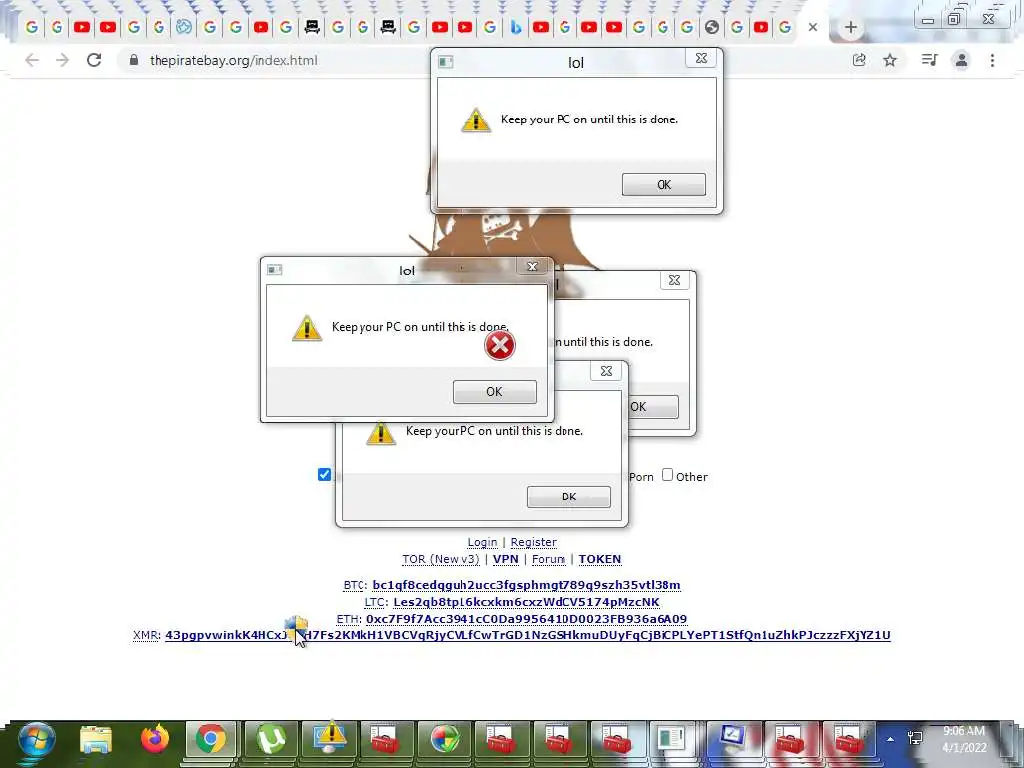Screen dimensions: 1024x768
Task: Close the active browser tab
Action: pos(812,27)
